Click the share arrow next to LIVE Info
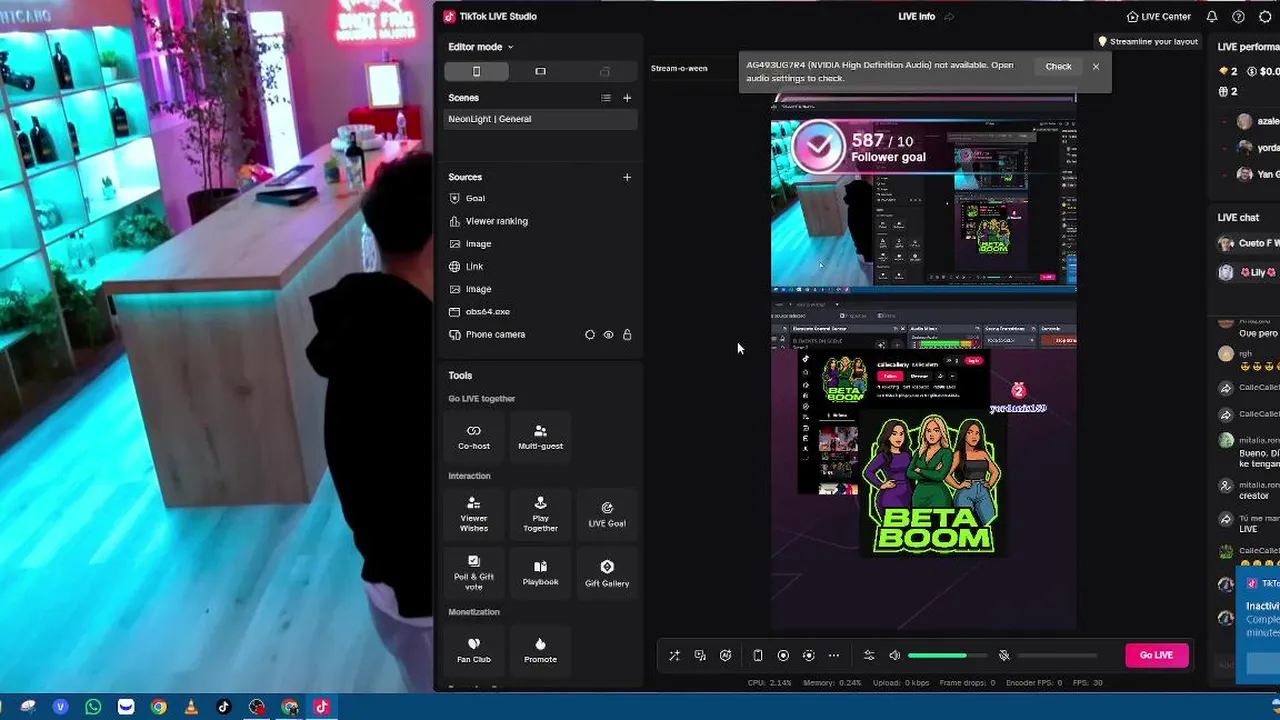The image size is (1280, 720). click(x=949, y=17)
